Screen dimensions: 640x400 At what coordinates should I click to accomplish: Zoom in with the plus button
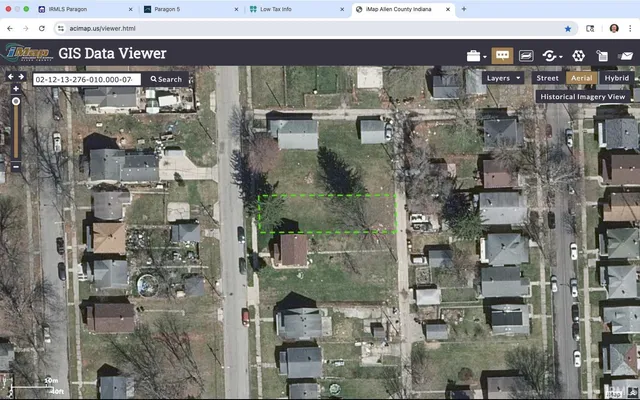click(15, 89)
